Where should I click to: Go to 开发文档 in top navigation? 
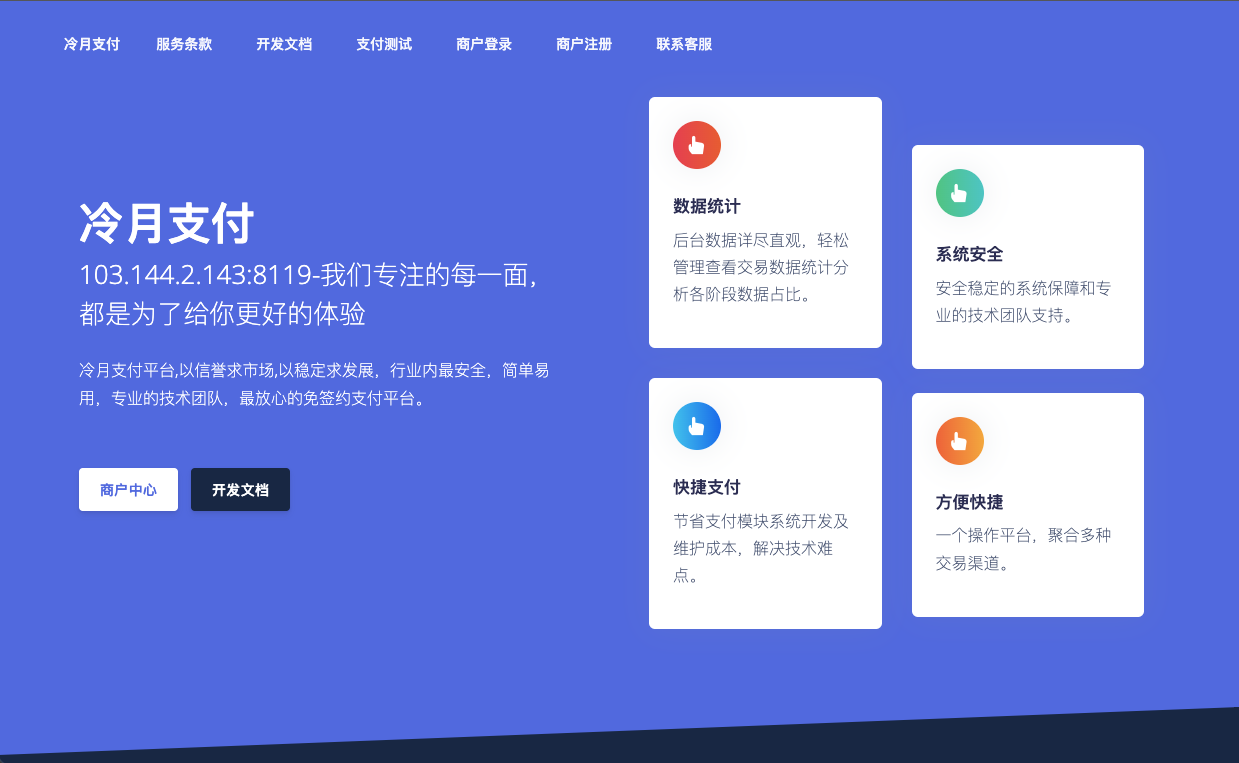[x=284, y=44]
